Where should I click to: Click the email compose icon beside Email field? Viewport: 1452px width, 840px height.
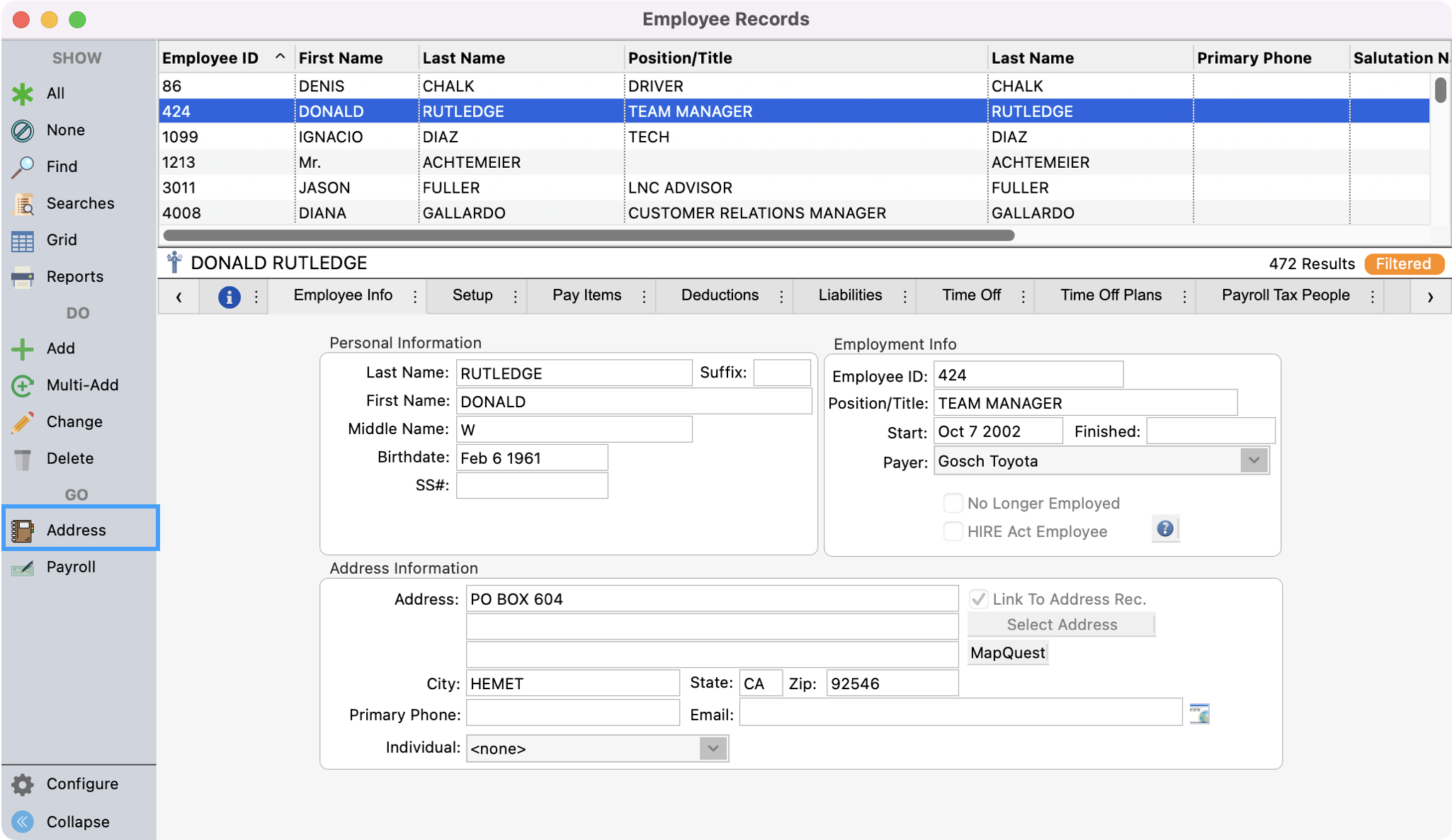[1199, 714]
